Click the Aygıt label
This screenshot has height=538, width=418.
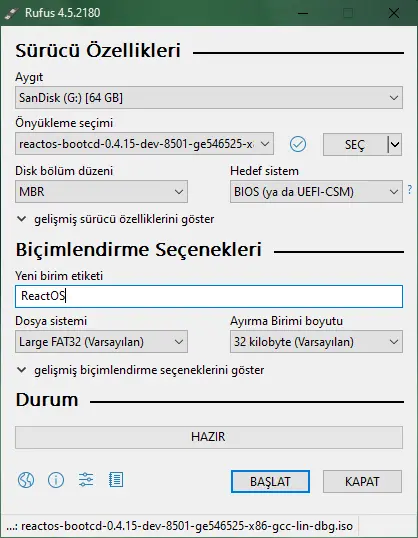(29, 77)
